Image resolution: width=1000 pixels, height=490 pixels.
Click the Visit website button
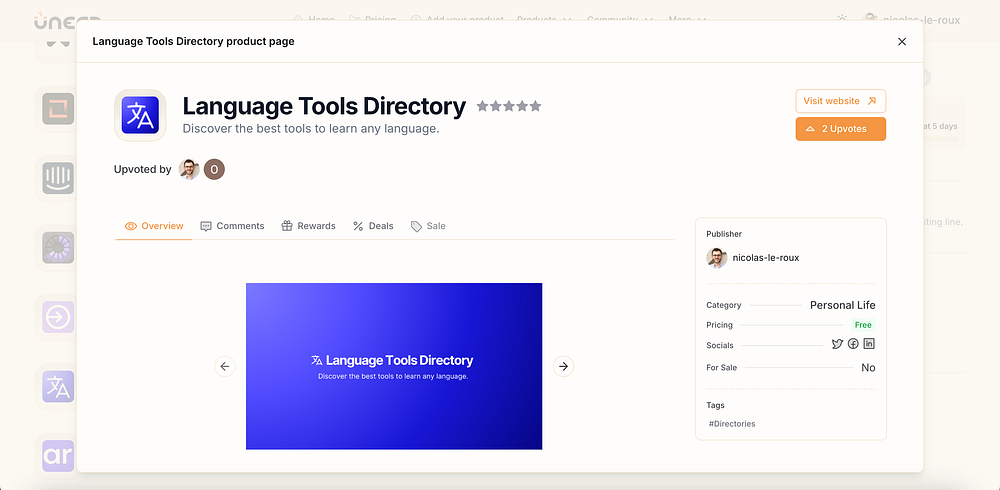pyautogui.click(x=841, y=101)
